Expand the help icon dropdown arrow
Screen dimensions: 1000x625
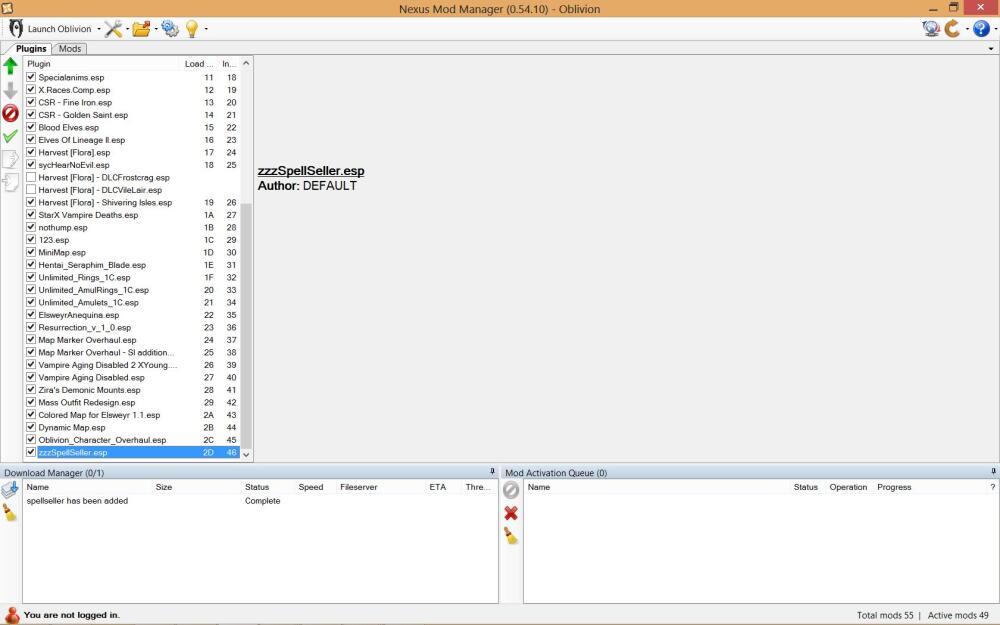(x=995, y=29)
